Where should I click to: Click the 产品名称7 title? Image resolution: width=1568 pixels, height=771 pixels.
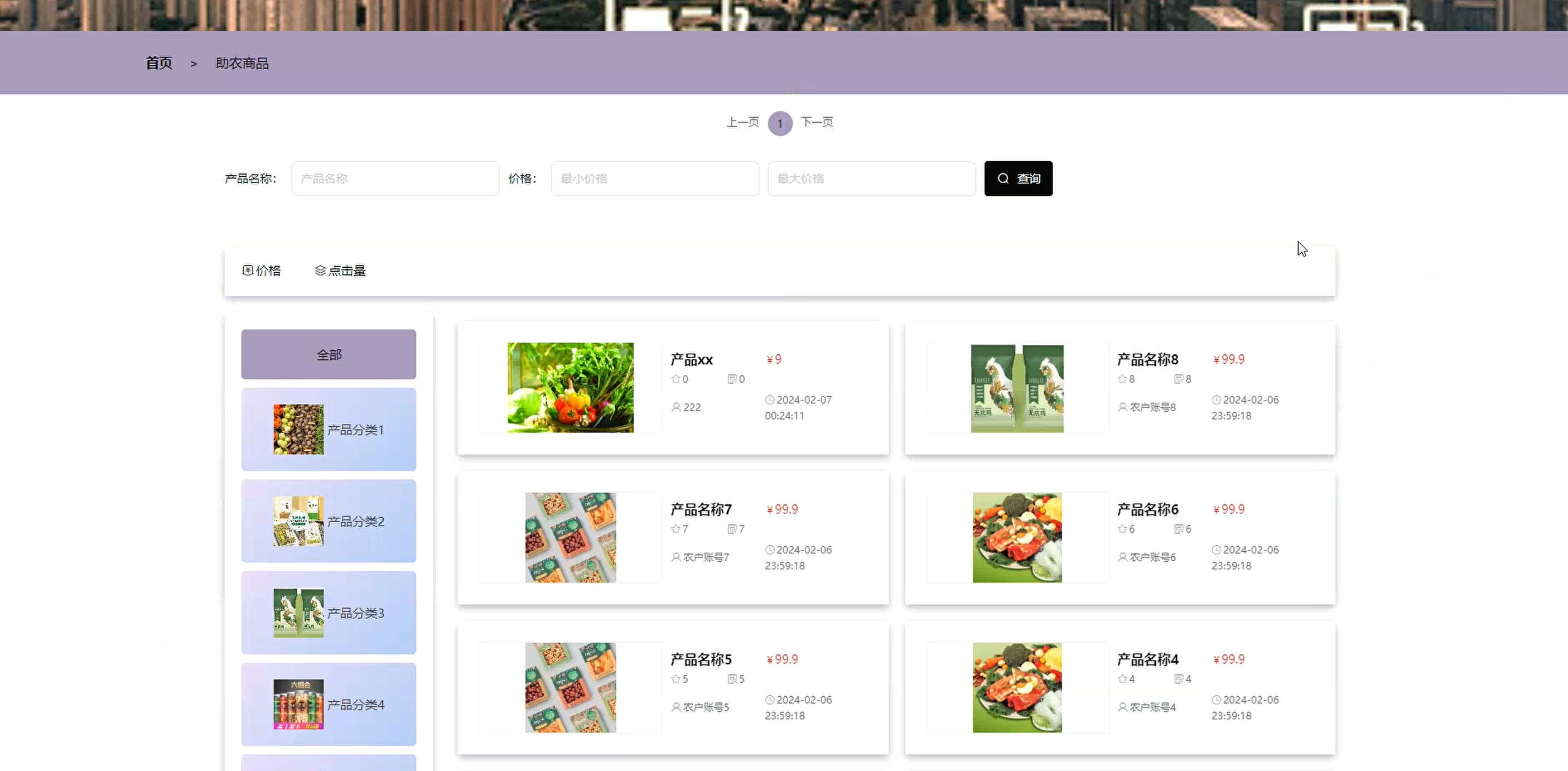[x=701, y=509]
